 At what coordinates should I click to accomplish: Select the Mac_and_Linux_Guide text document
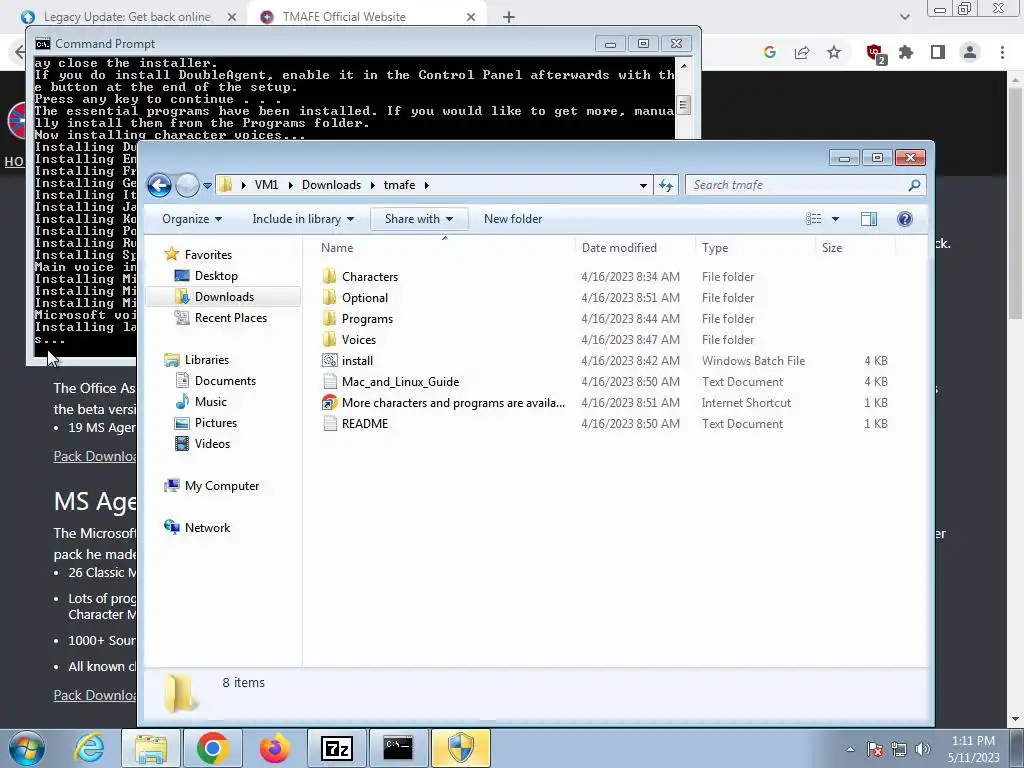(400, 381)
